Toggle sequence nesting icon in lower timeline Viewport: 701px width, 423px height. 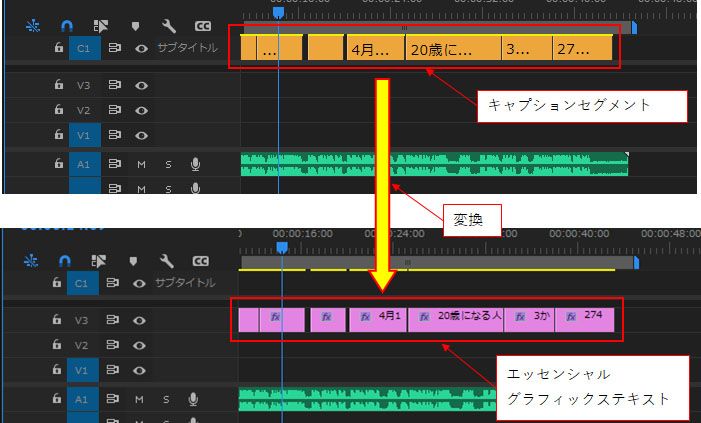click(x=31, y=261)
